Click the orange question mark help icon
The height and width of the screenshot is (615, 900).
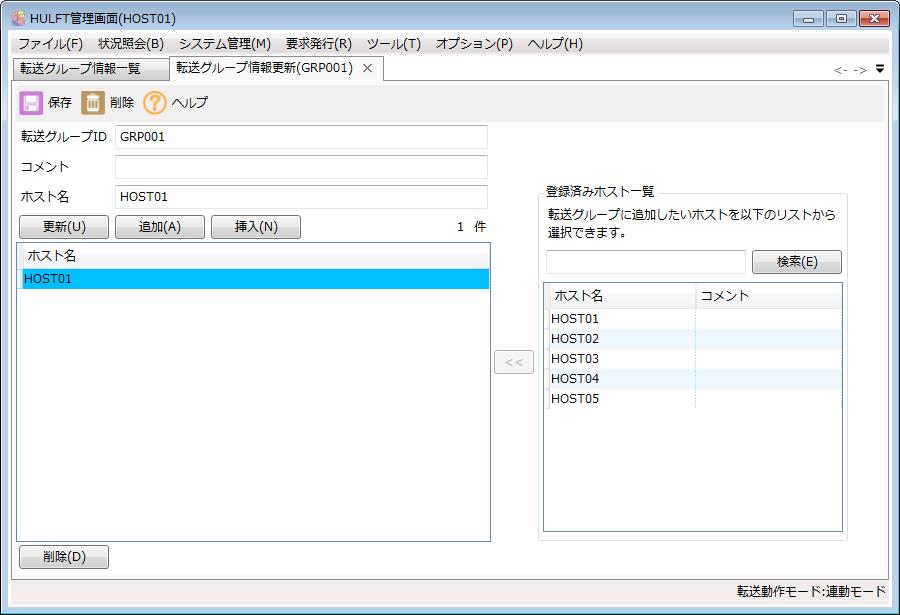[x=154, y=103]
